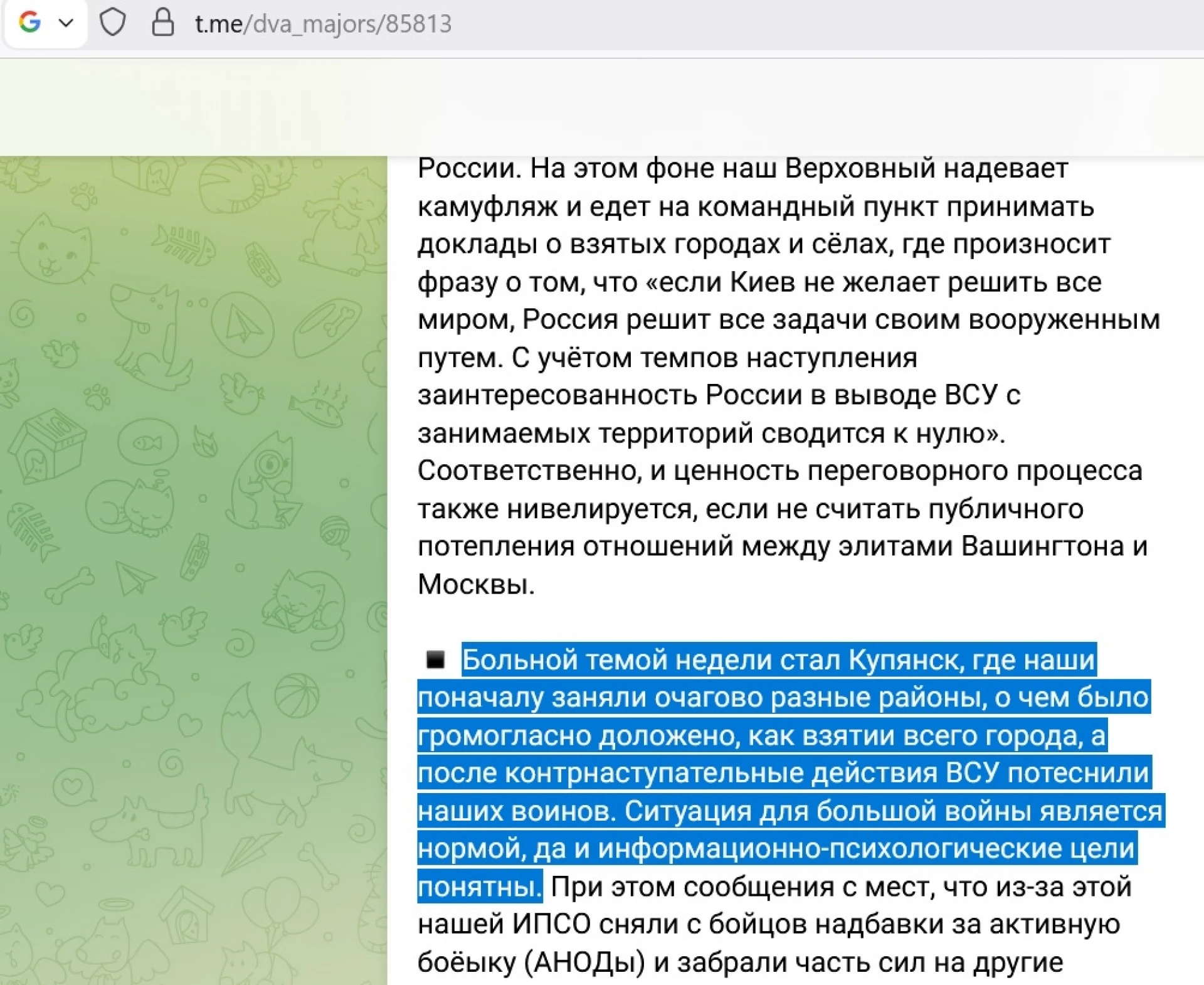Viewport: 1204px width, 985px height.
Task: Open the tracking protection shield panel
Action: (x=113, y=23)
